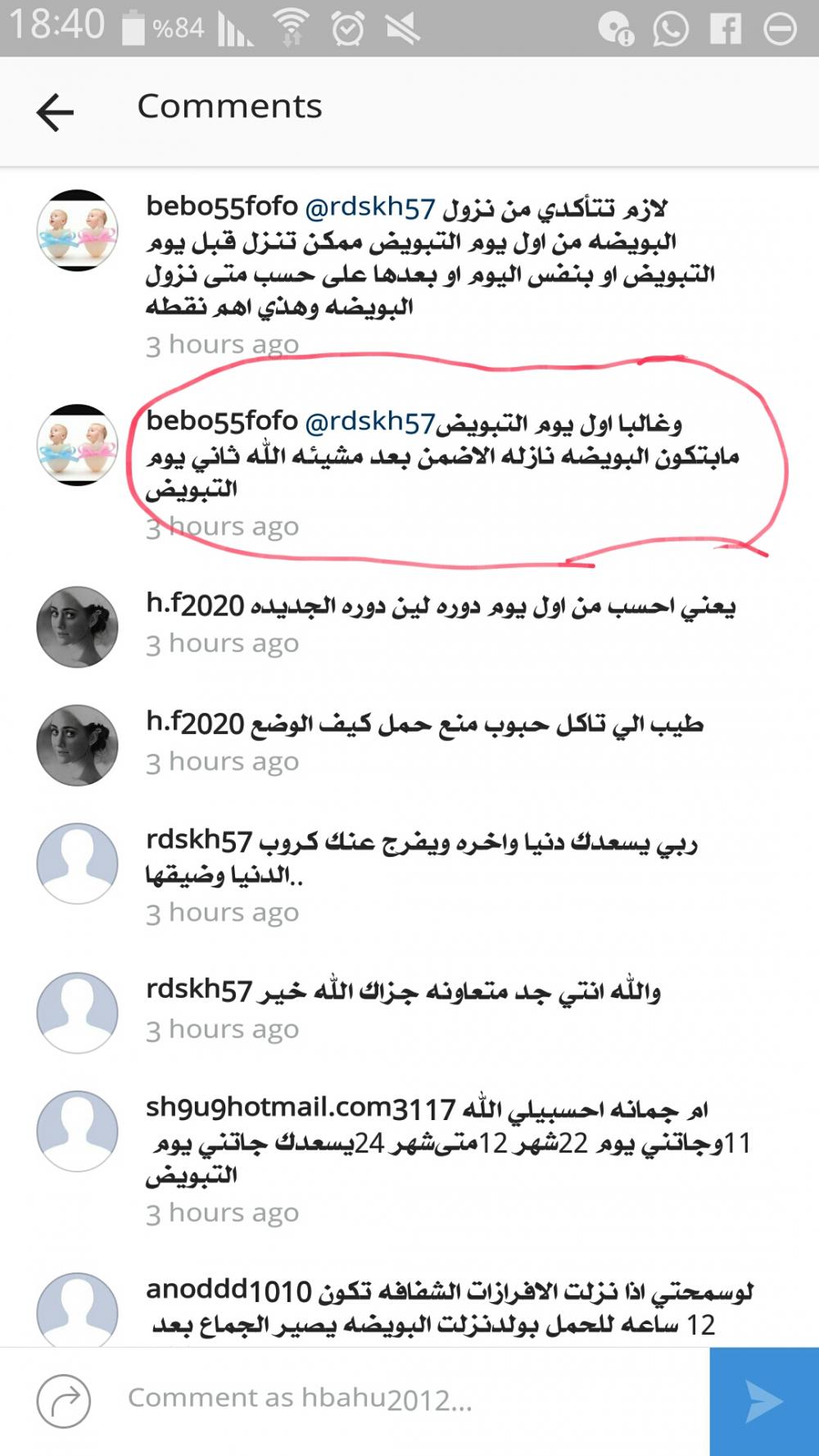Tap the @rdskh57 mention in first comment
819x1456 pixels.
[370, 207]
